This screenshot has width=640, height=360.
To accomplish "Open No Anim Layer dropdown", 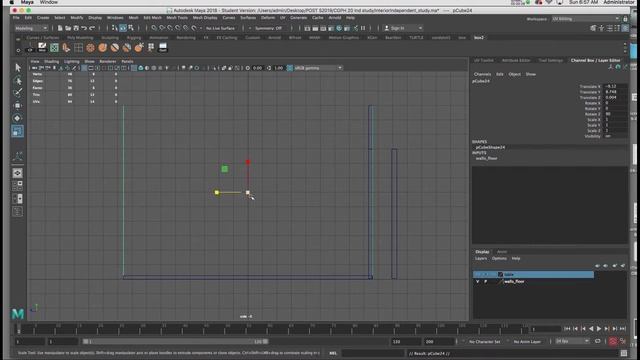I will pyautogui.click(x=527, y=341).
